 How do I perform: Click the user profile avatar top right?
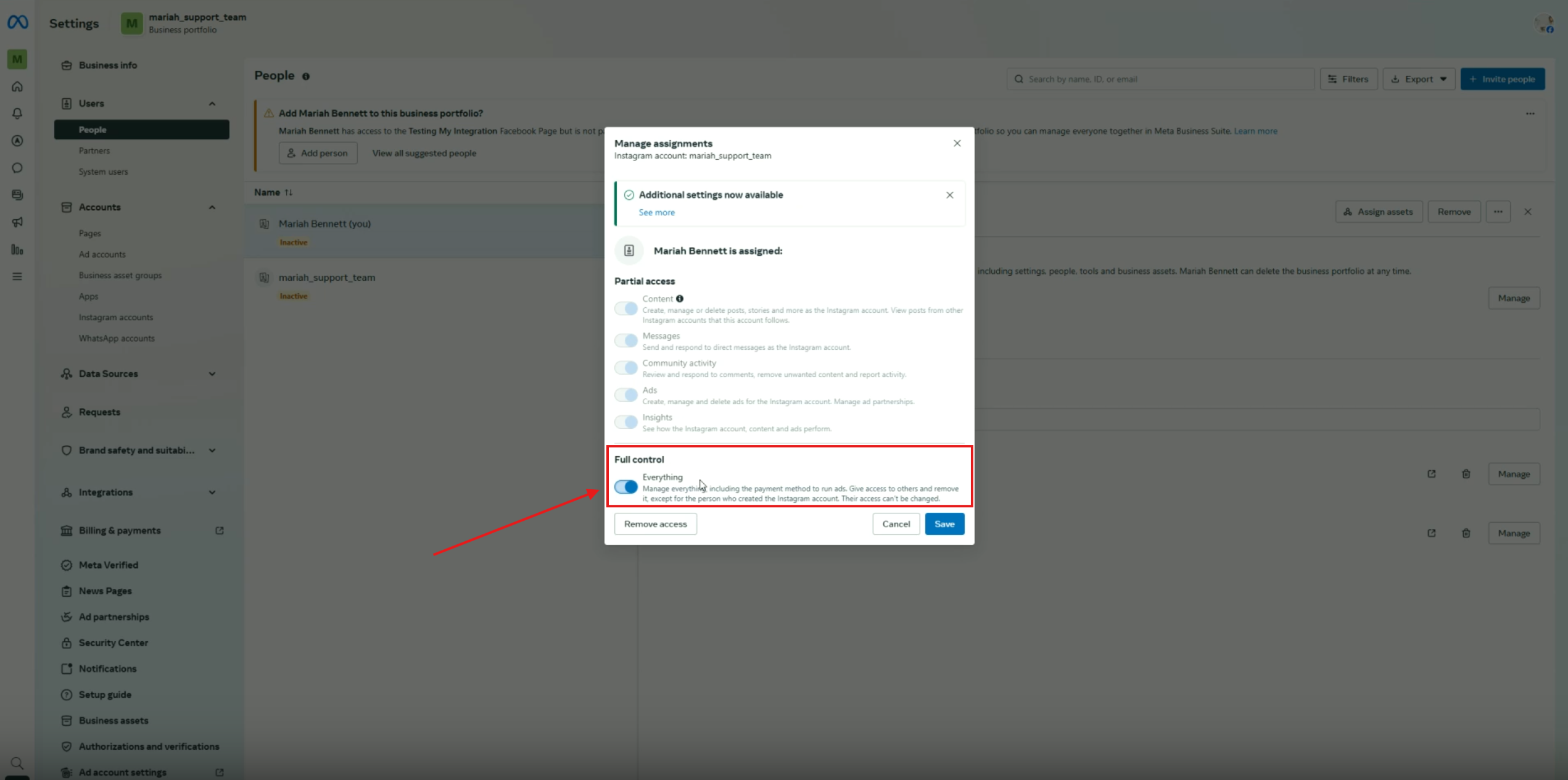[1544, 23]
